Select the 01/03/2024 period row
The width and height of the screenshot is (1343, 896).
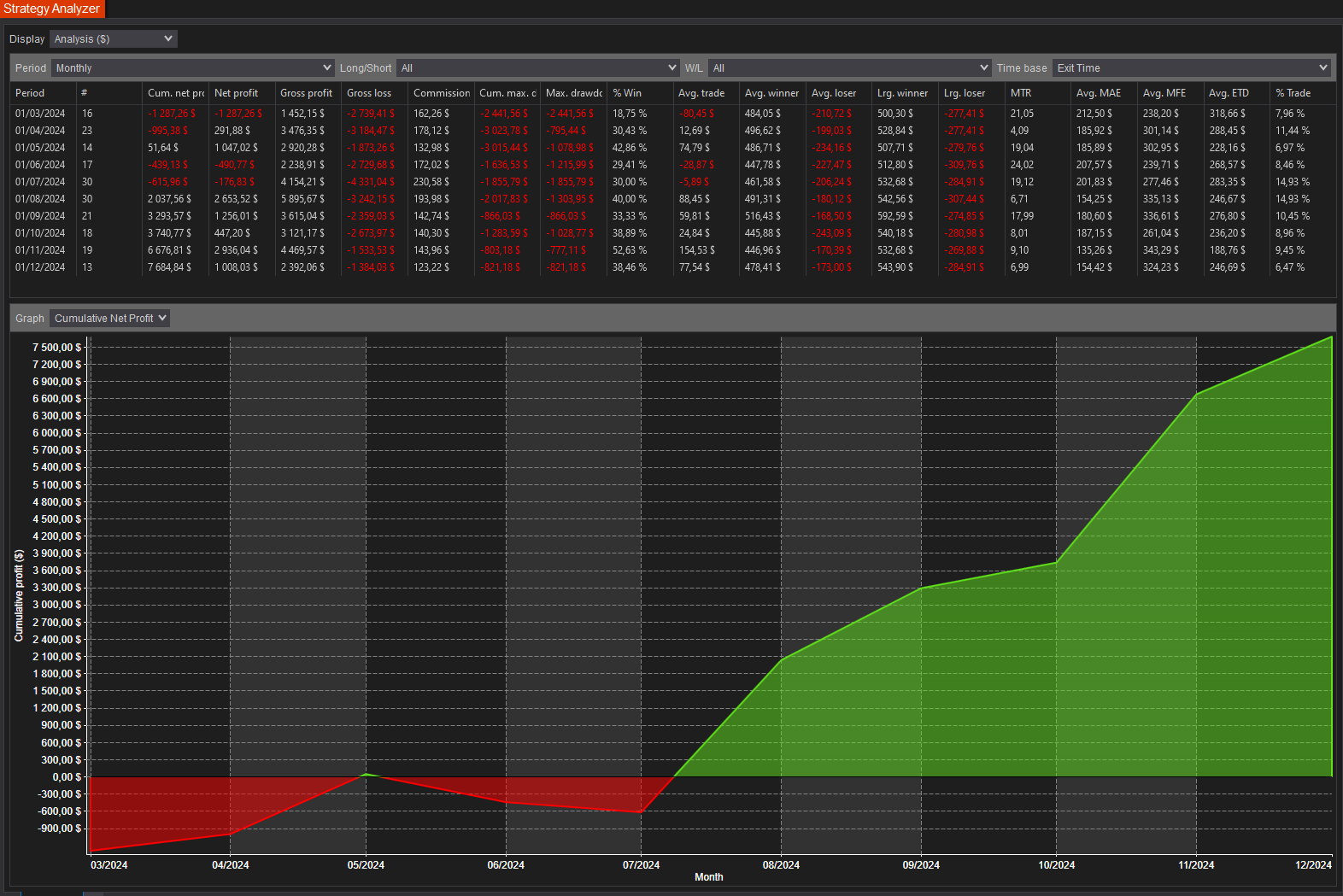(x=673, y=114)
